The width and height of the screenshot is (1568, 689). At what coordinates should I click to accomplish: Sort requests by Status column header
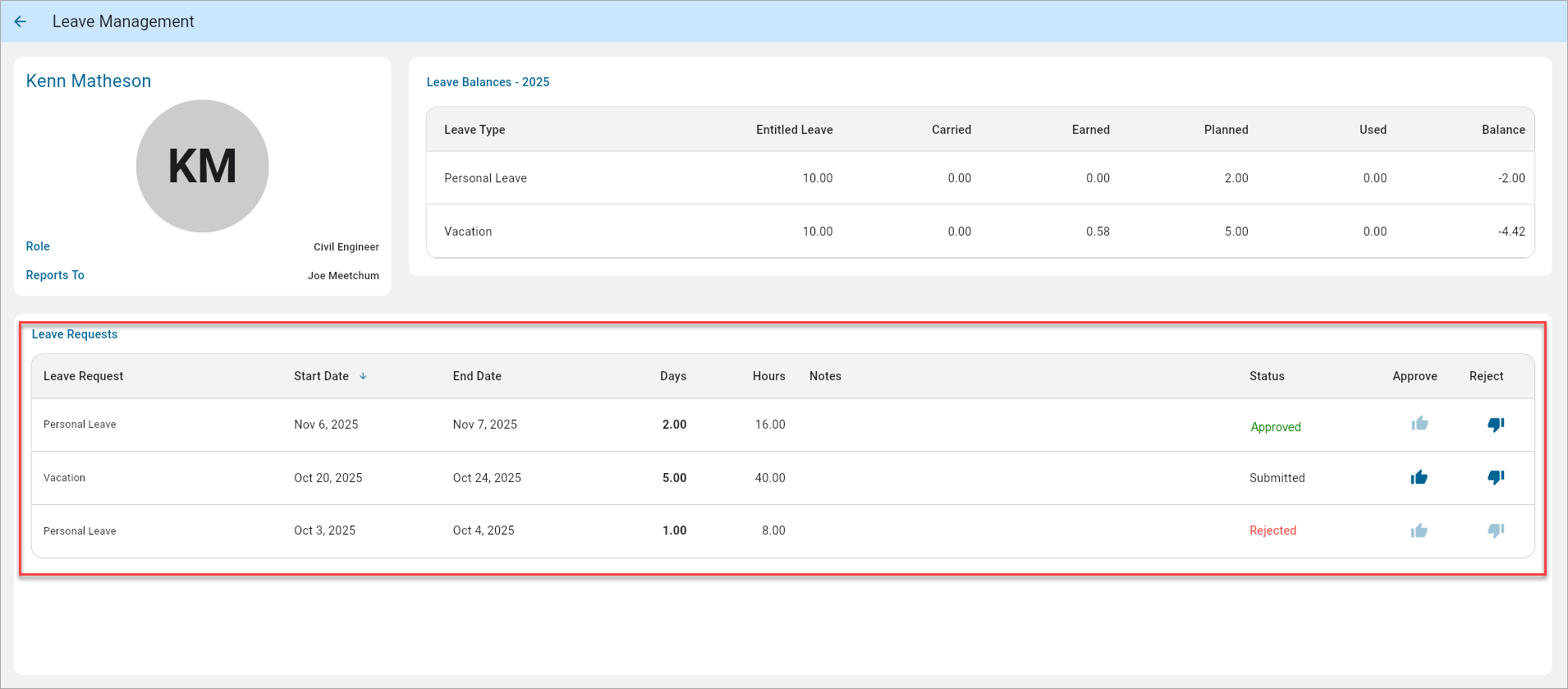point(1267,376)
